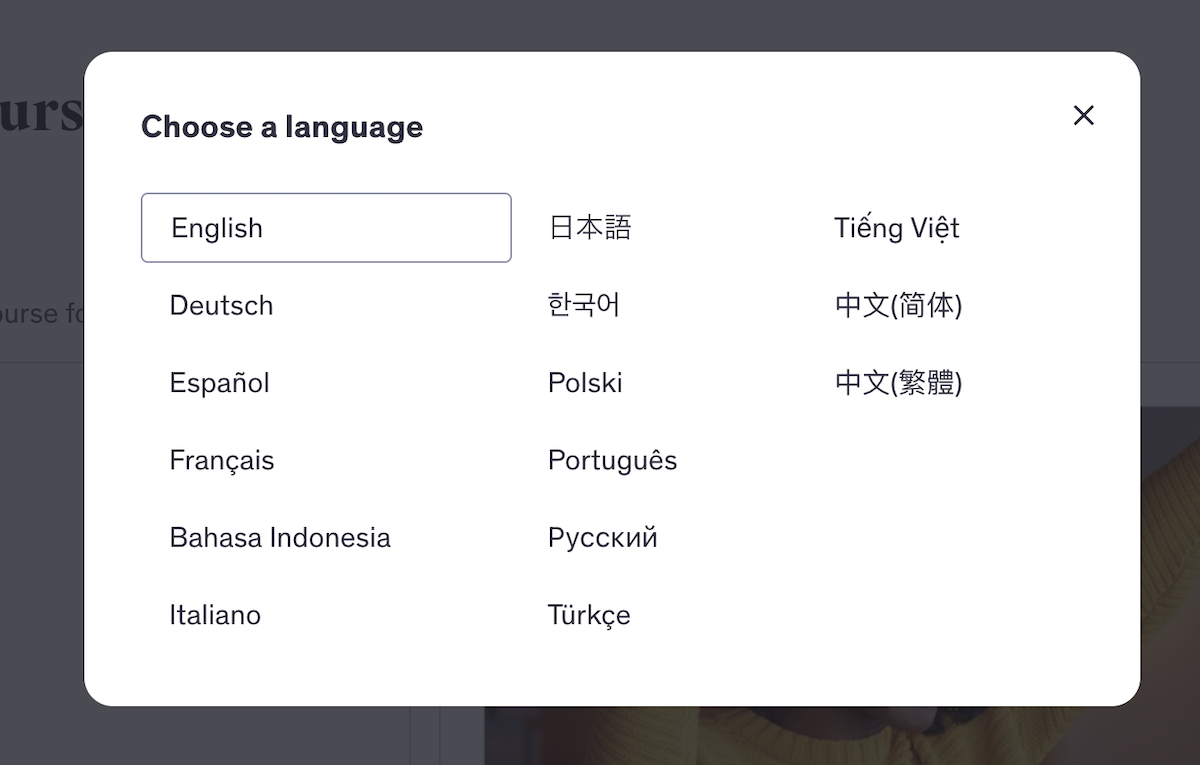Close the Choose a language dialog
Viewport: 1200px width, 765px height.
[1083, 116]
